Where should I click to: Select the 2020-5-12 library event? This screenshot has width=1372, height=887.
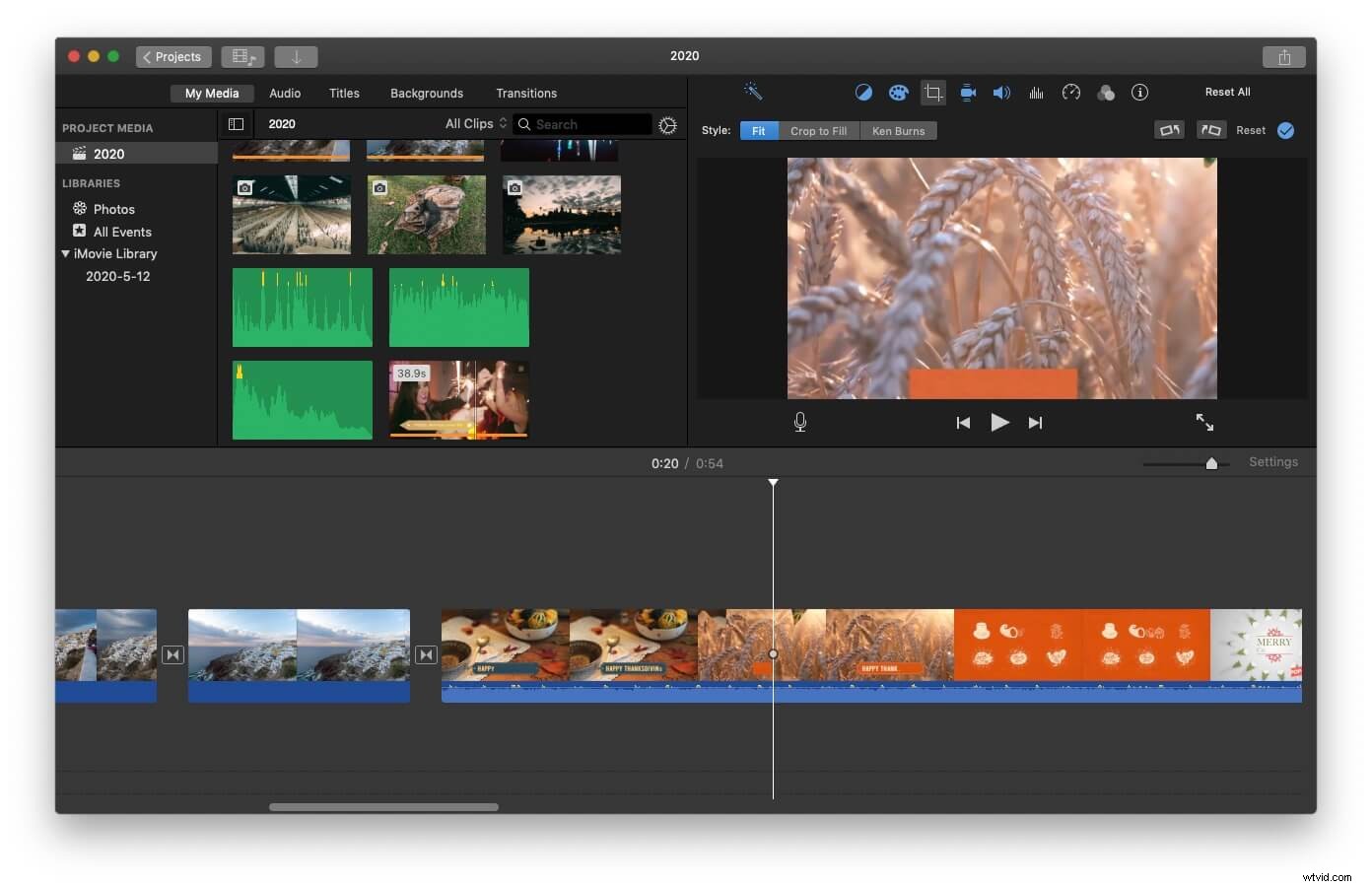pos(116,276)
